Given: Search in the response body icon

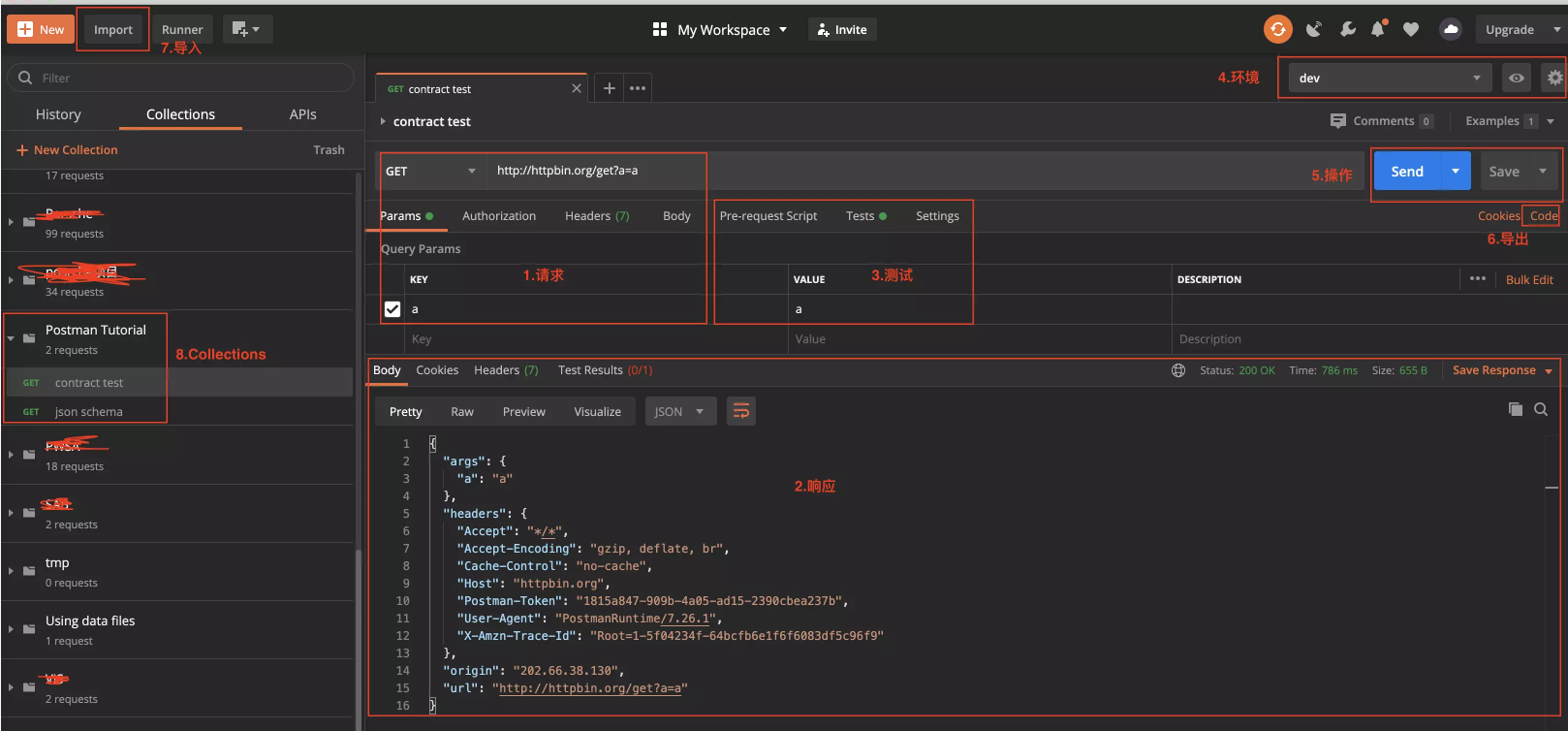Looking at the screenshot, I should click(1541, 409).
